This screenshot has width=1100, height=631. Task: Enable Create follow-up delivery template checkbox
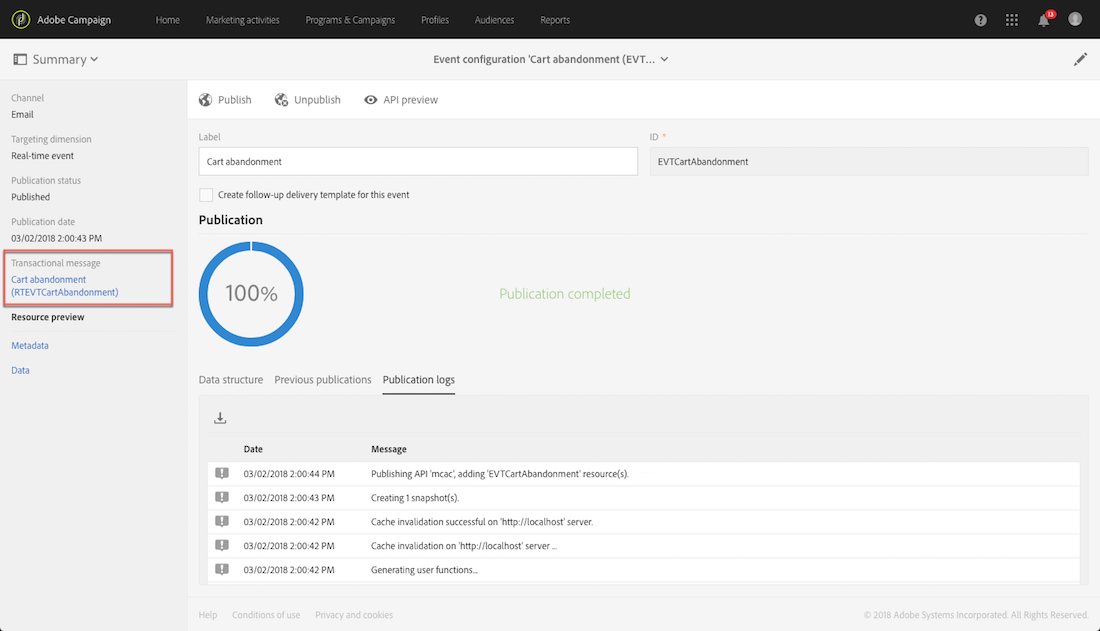tap(206, 195)
